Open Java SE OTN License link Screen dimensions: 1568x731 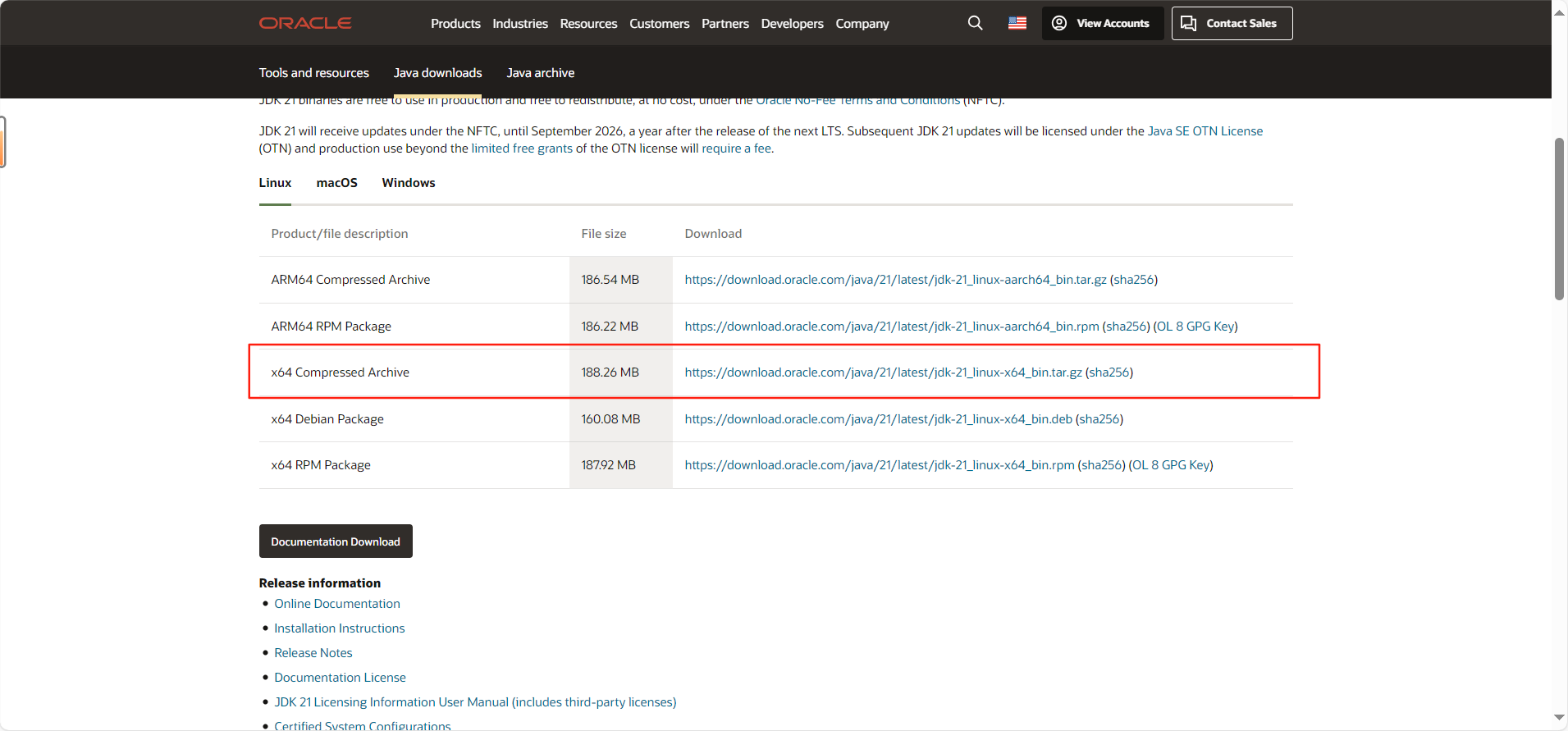coord(1205,131)
